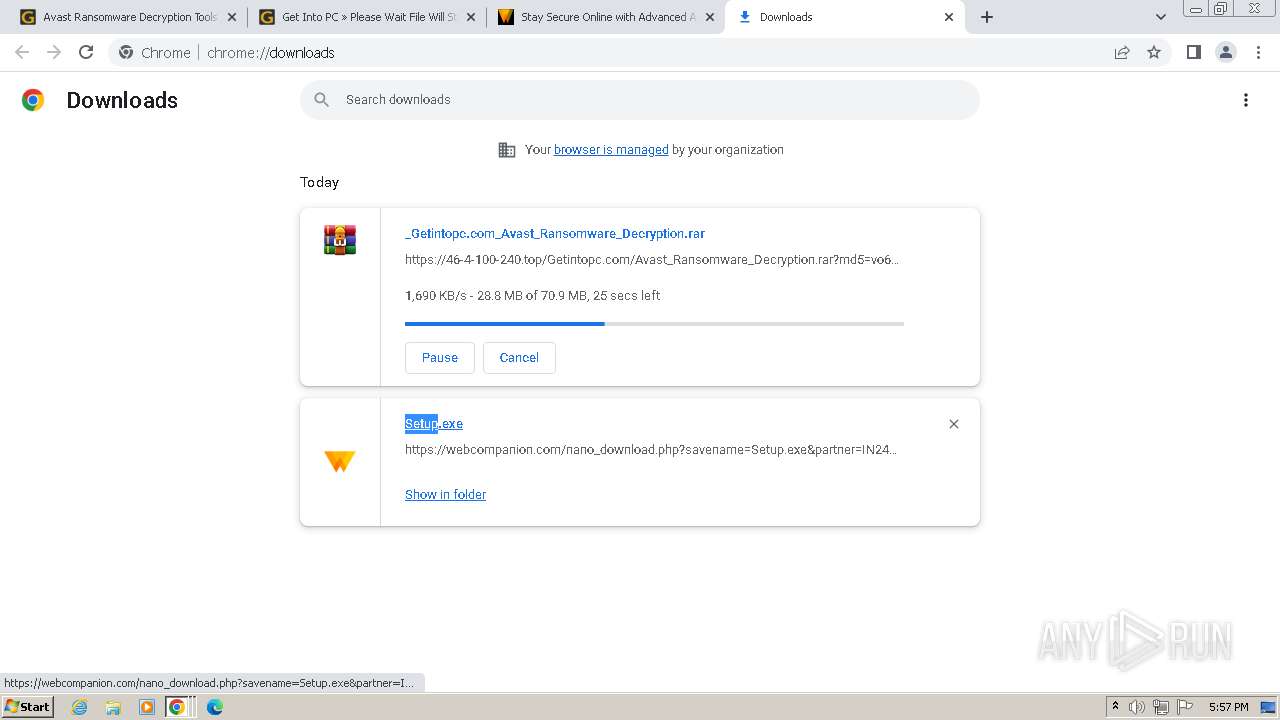Open the Chrome profile avatar
Viewport: 1280px width, 720px height.
pyautogui.click(x=1225, y=52)
